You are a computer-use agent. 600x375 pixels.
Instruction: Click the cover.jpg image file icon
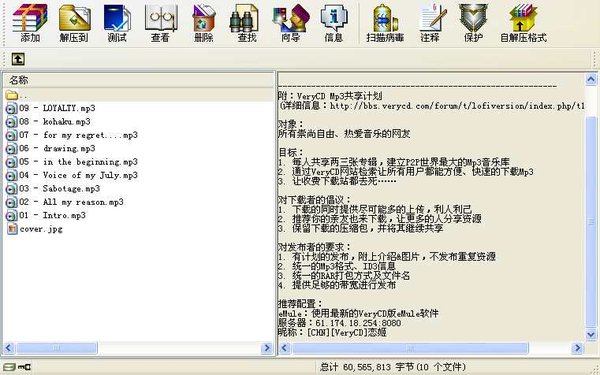click(x=12, y=229)
